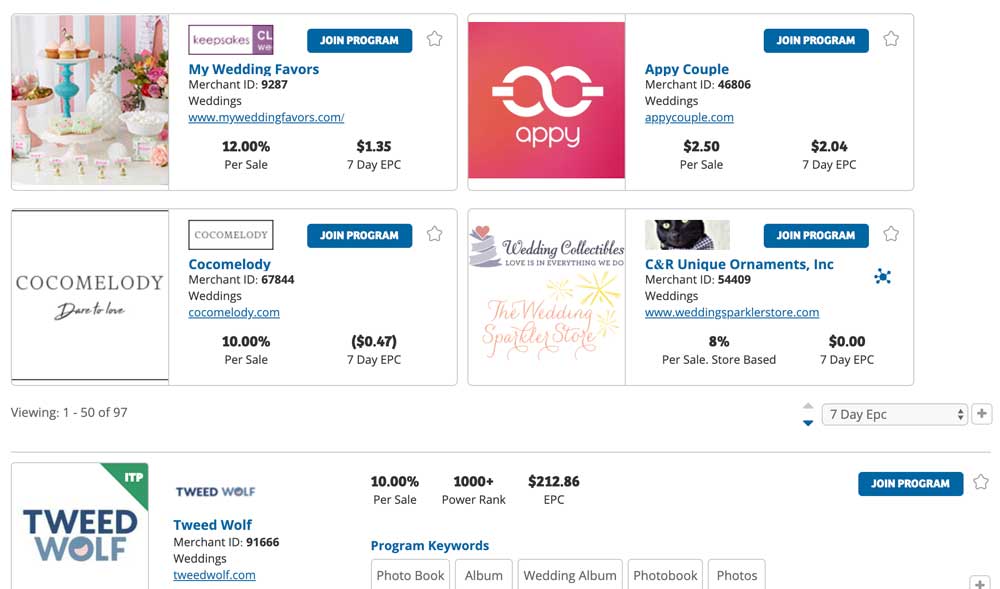Favorite My Wedding Favors with star icon
This screenshot has width=1000, height=589.
click(434, 39)
